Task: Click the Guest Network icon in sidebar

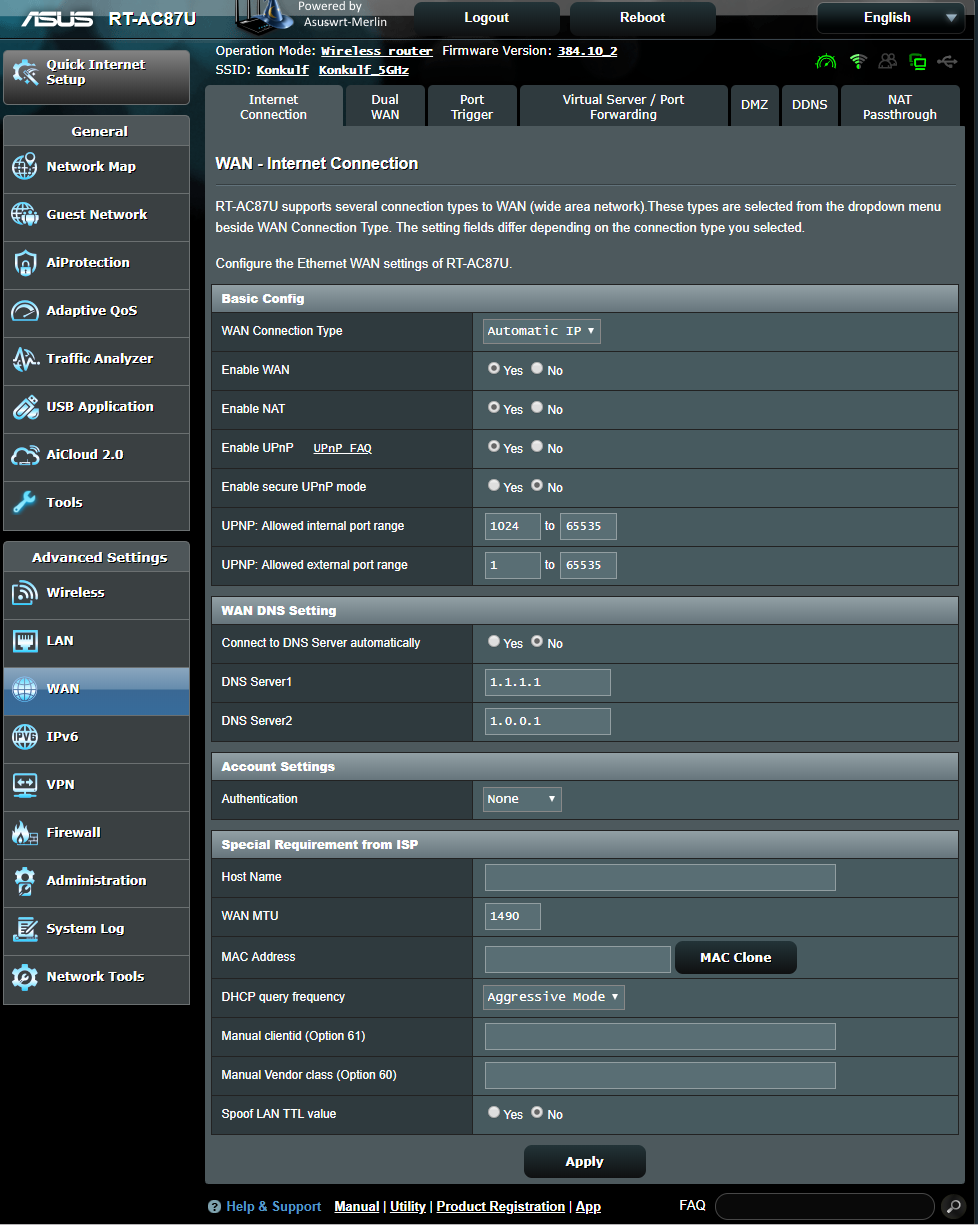Action: [x=25, y=215]
